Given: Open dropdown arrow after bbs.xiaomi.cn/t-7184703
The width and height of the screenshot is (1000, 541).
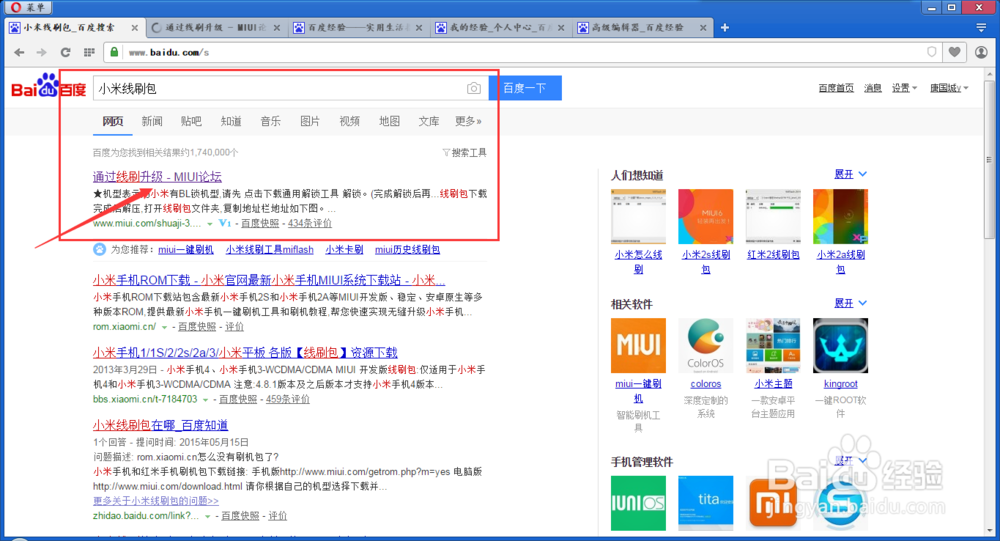Looking at the screenshot, I should [205, 400].
